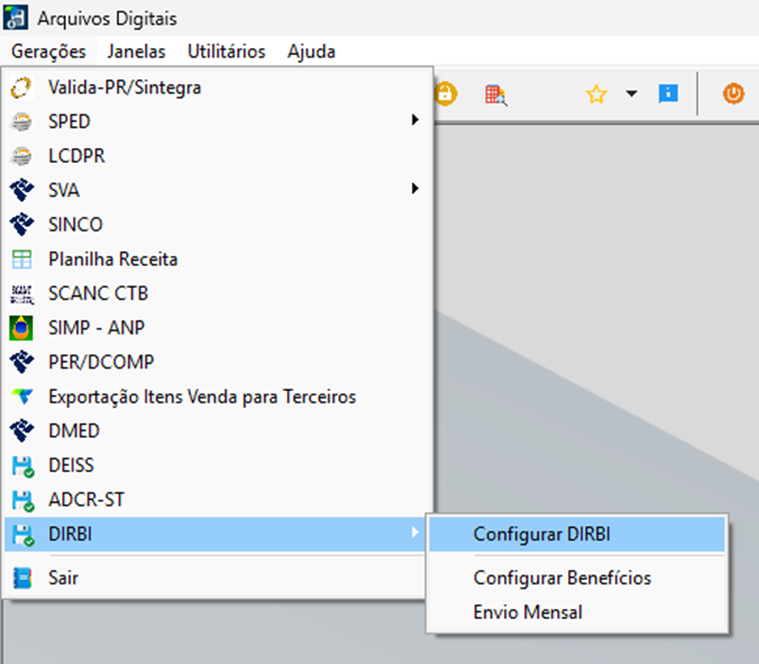Image resolution: width=759 pixels, height=664 pixels.
Task: Open the Ajuda menu
Action: coord(311,51)
